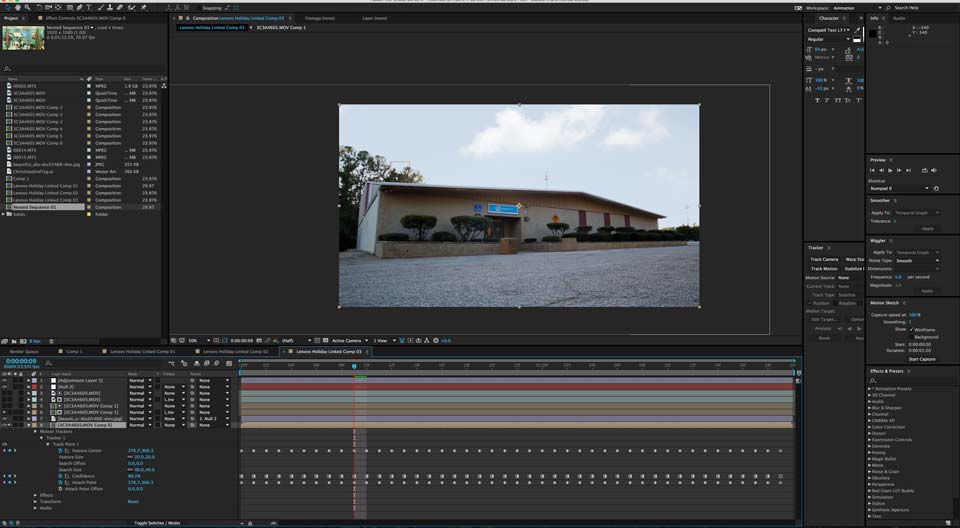Select the Rotation tool
Image resolution: width=960 pixels, height=528 pixels.
pyautogui.click(x=39, y=7)
